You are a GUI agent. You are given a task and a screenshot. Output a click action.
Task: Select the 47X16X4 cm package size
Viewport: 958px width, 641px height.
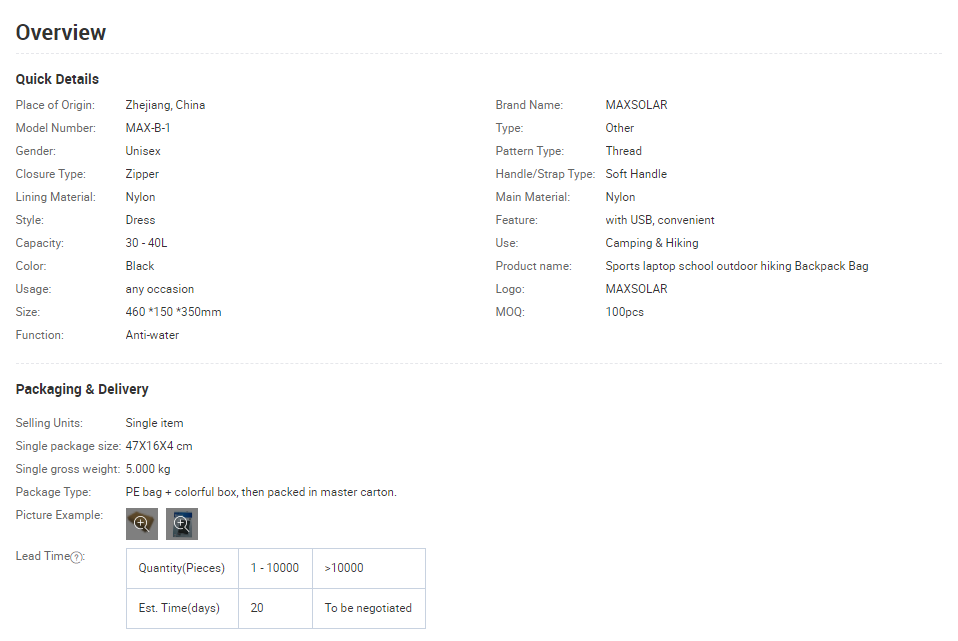point(159,446)
